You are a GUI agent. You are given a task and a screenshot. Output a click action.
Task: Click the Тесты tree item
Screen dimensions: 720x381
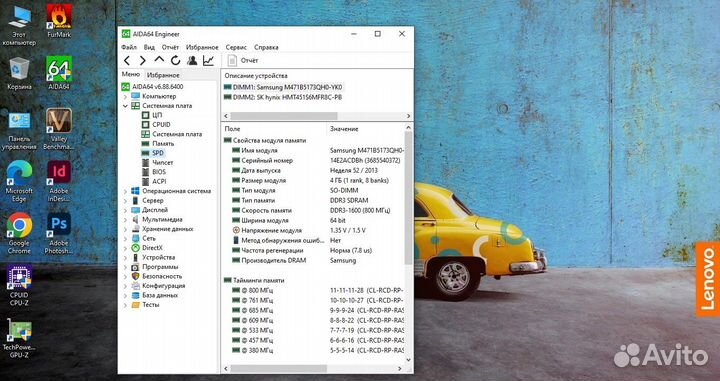click(x=146, y=305)
